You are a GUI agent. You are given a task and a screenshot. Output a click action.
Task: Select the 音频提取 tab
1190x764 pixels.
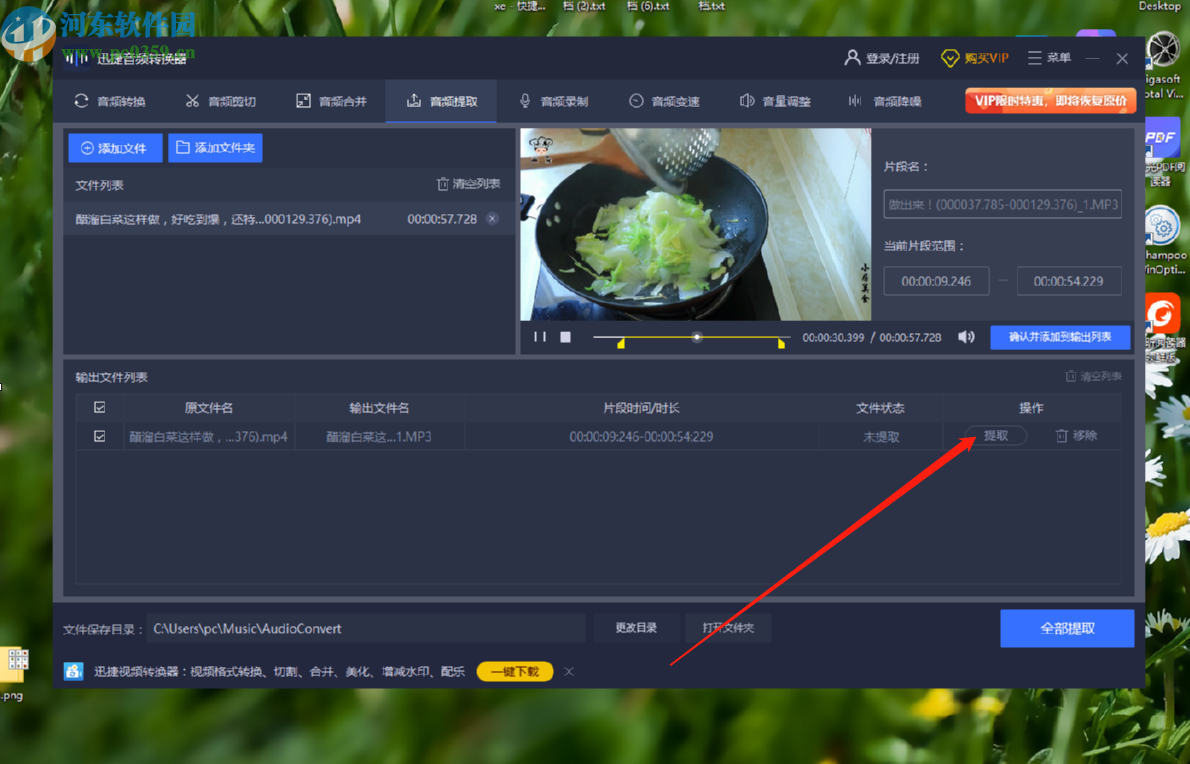click(442, 101)
